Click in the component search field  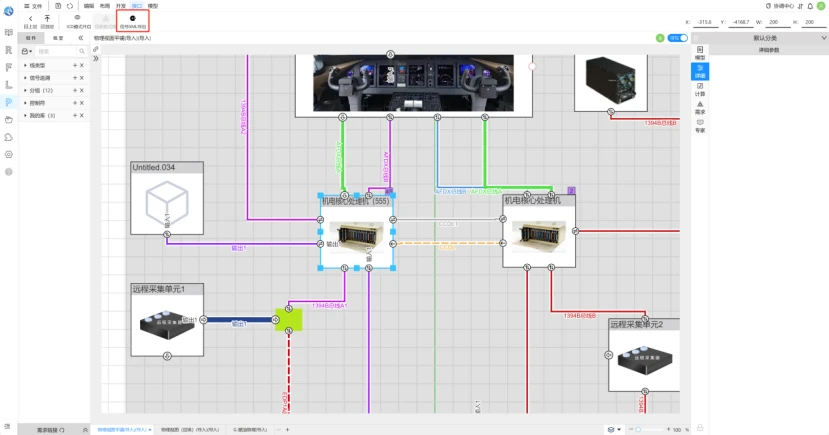[57, 51]
